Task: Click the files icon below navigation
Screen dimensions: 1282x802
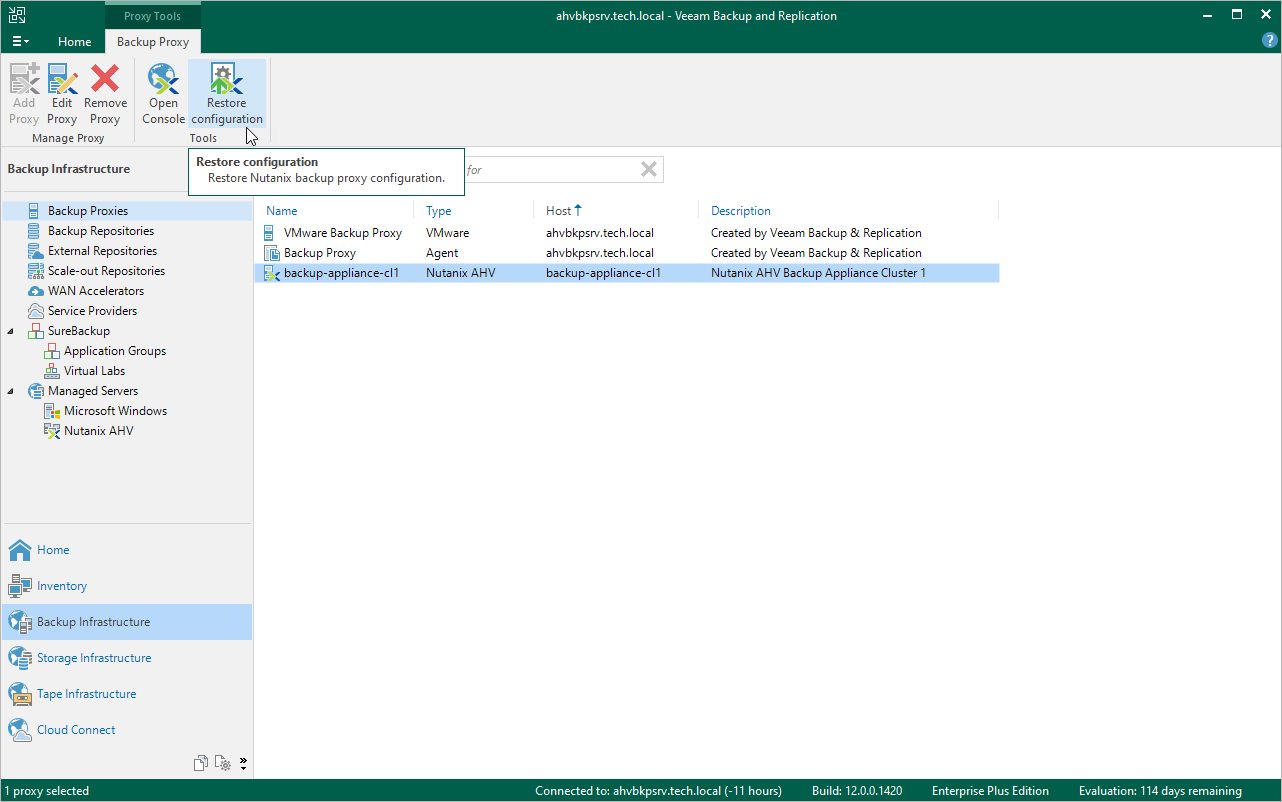Action: coord(201,763)
